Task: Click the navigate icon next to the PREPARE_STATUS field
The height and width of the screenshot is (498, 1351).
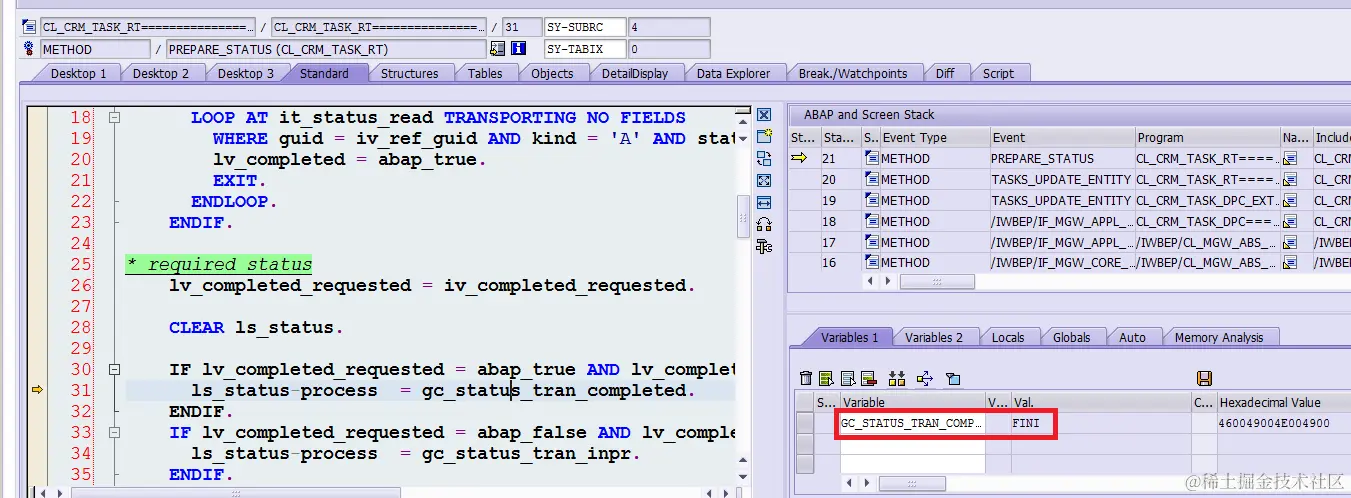Action: point(498,49)
